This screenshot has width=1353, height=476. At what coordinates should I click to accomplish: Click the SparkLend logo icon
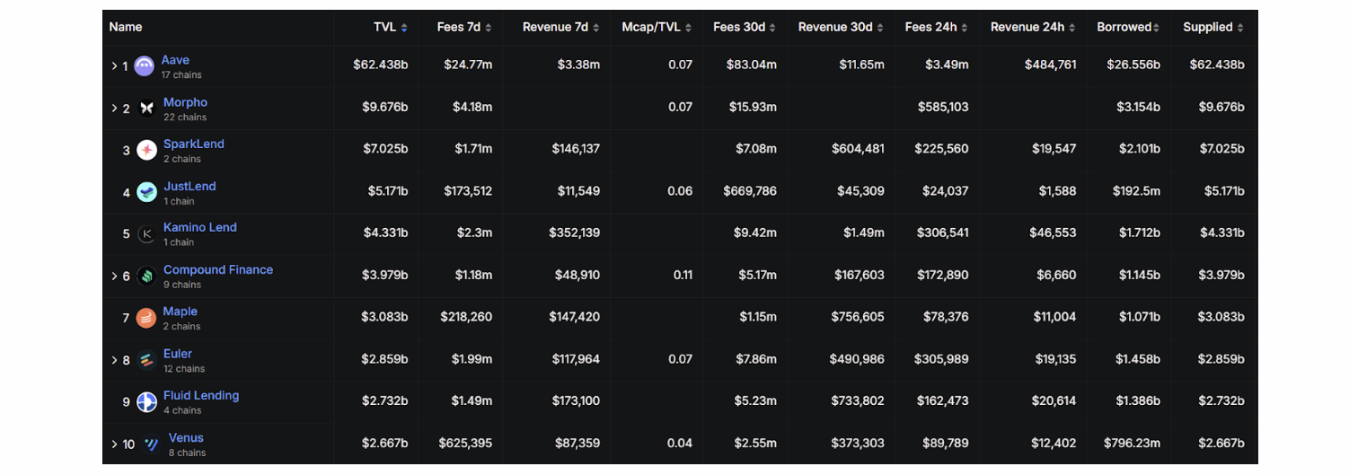(147, 150)
